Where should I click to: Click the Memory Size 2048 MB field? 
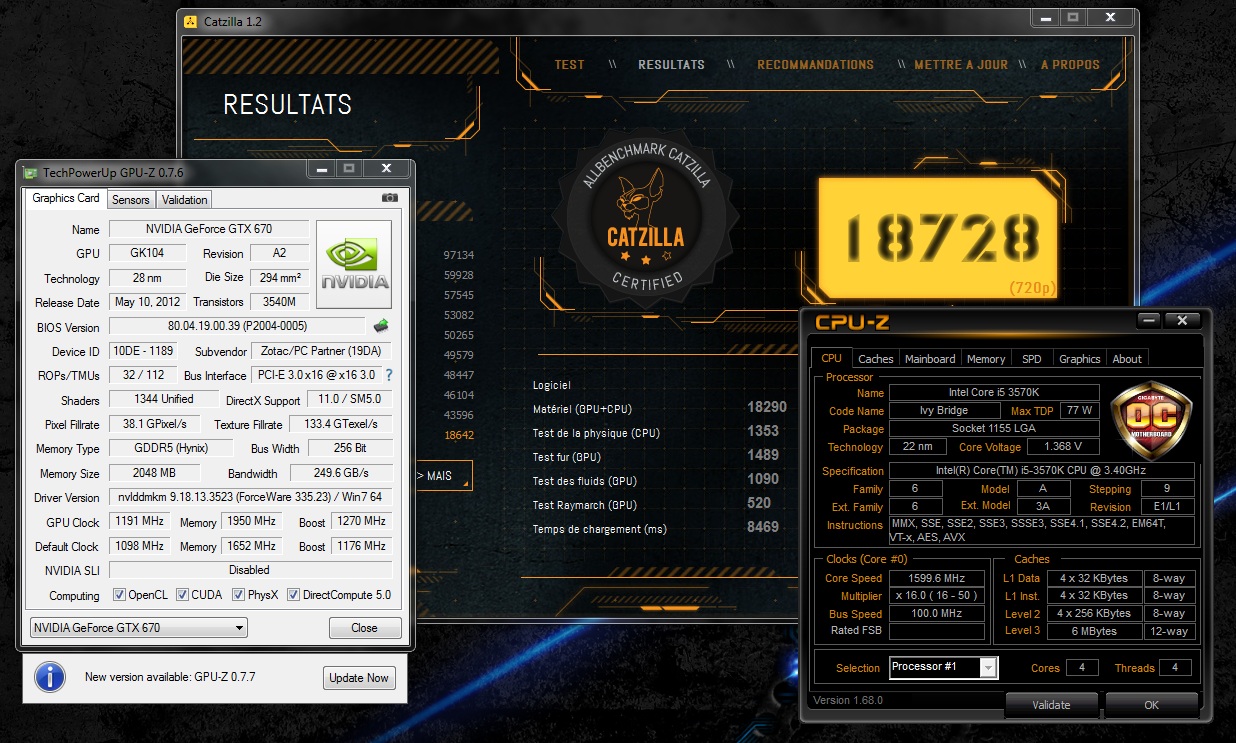pos(155,473)
